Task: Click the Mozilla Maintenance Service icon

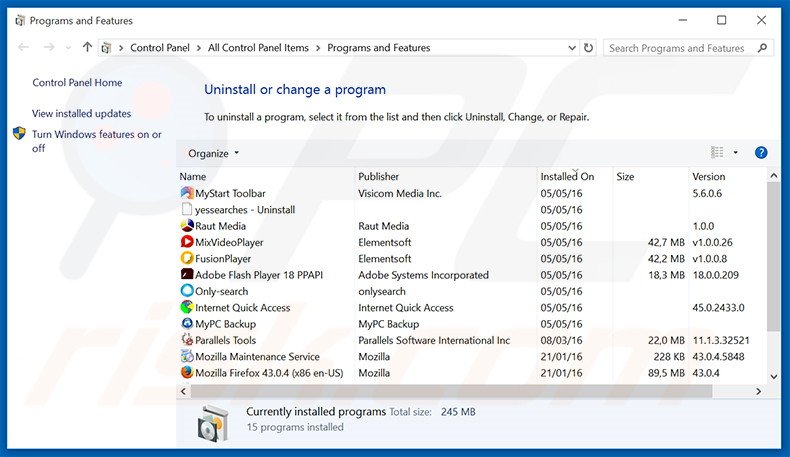Action: coord(187,356)
